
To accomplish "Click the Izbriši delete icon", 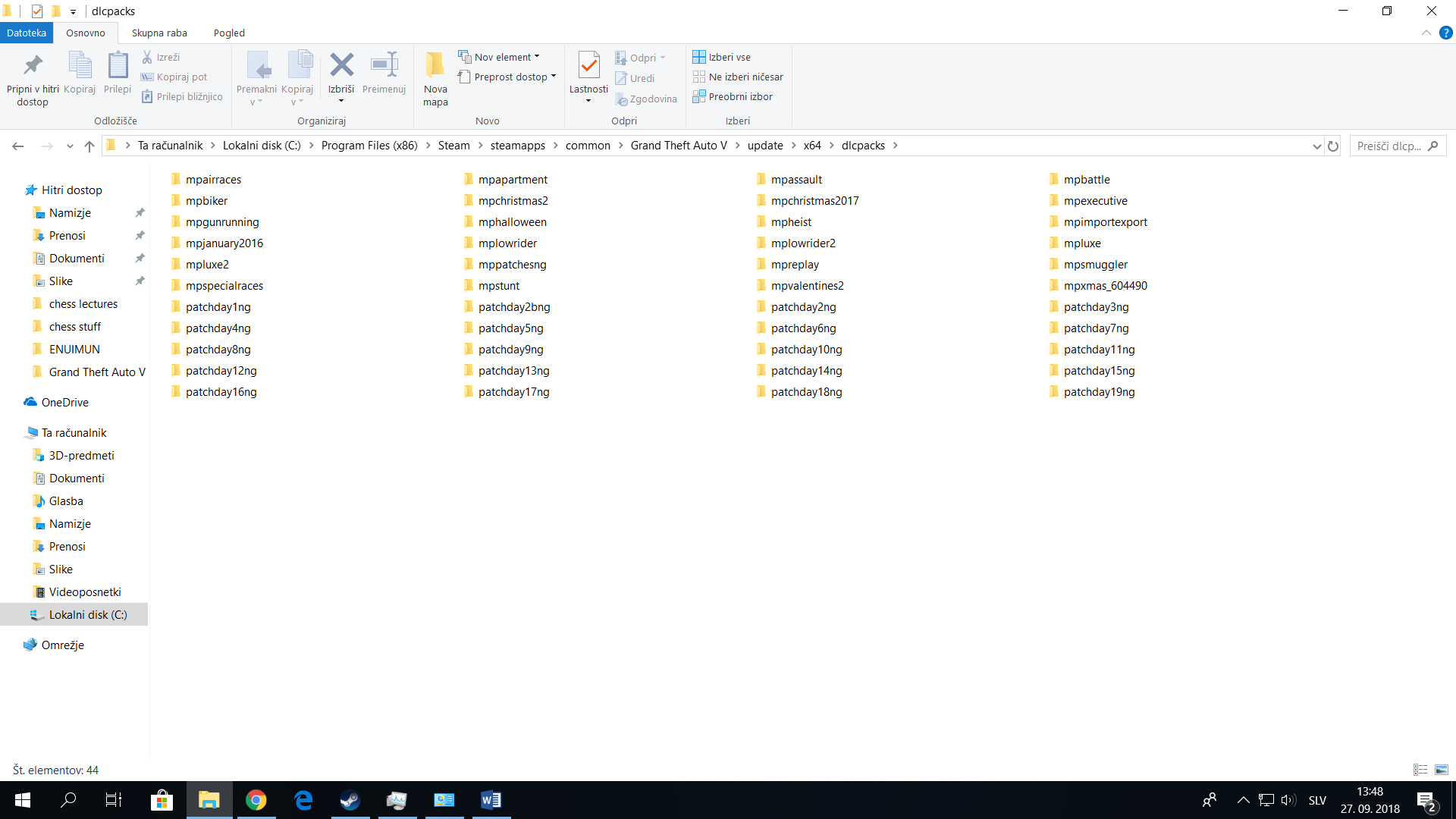I will [x=341, y=65].
